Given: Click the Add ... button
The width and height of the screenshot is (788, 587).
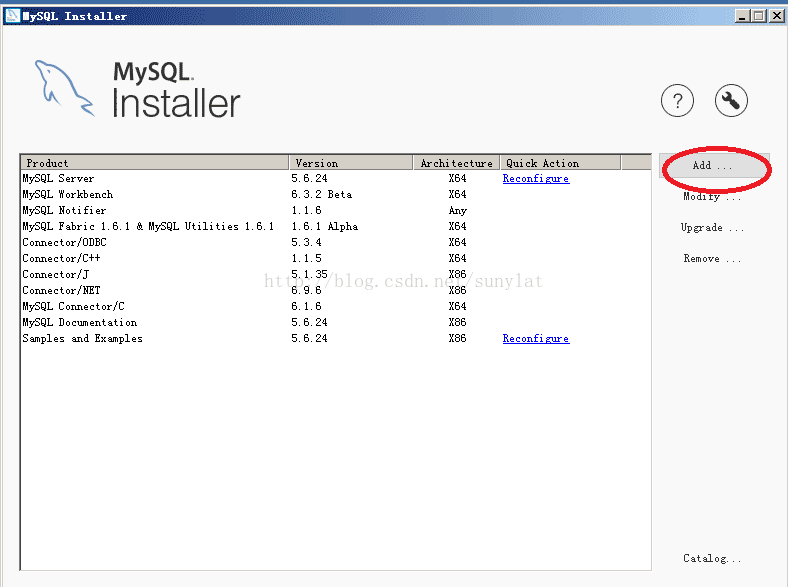Looking at the screenshot, I should point(714,166).
